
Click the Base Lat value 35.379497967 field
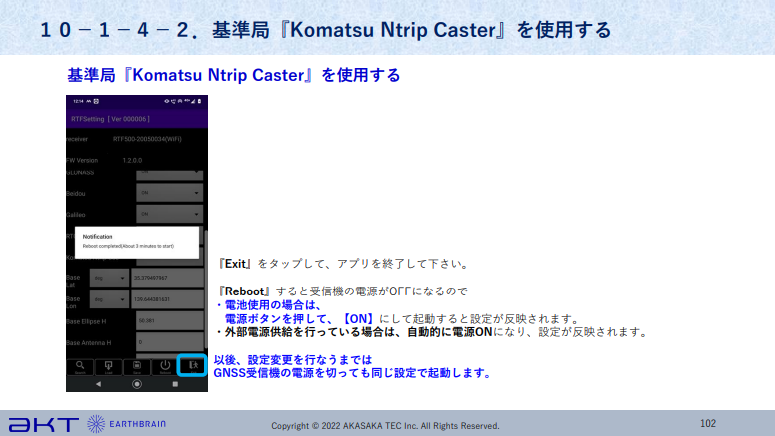coord(168,278)
